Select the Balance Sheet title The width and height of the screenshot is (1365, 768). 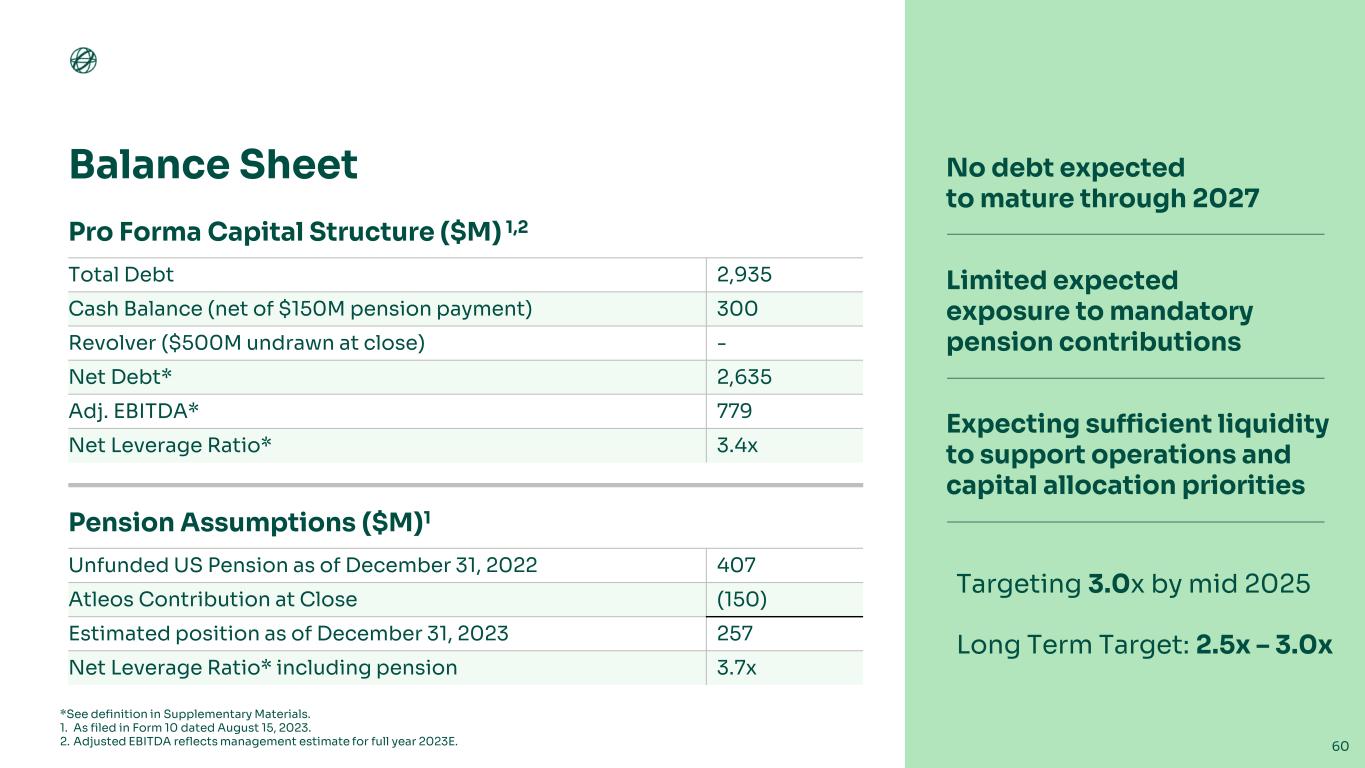click(213, 165)
